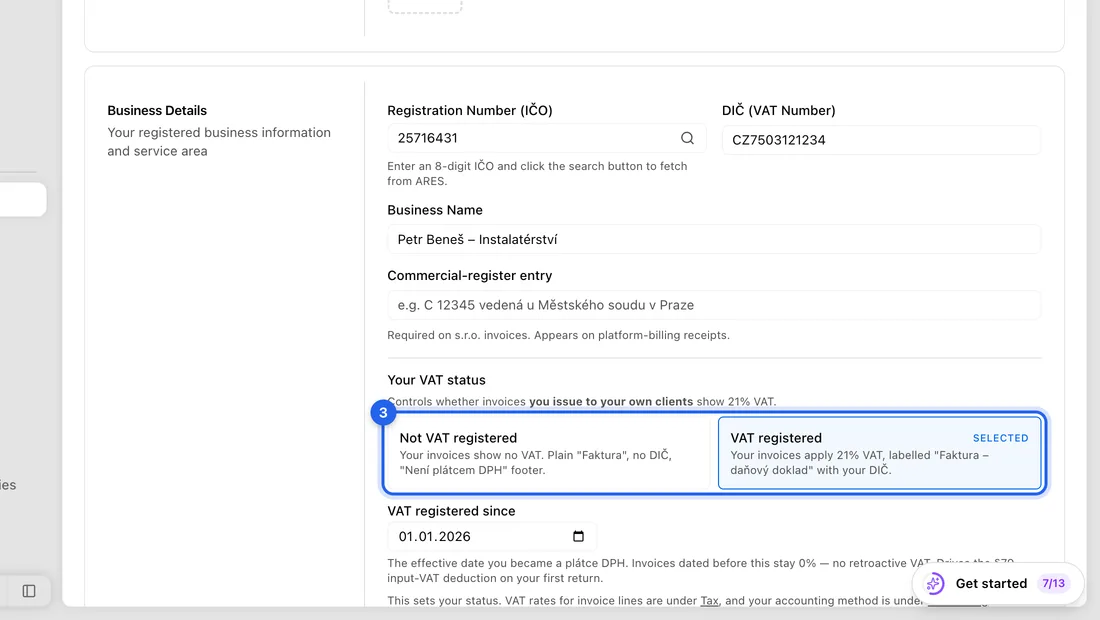Click the 'Your VAT status' label
1100x620 pixels.
click(x=436, y=380)
